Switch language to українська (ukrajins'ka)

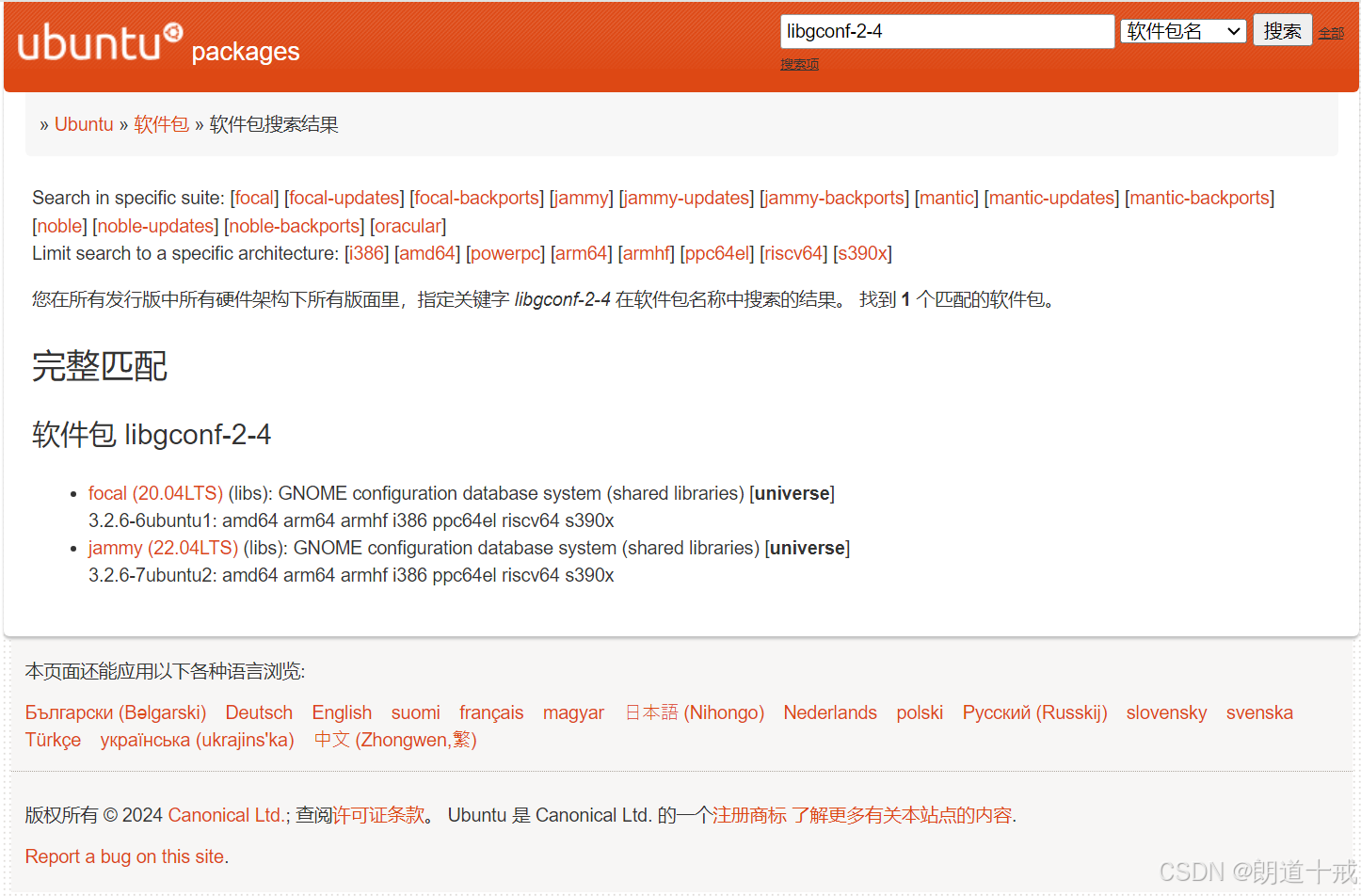pos(198,740)
